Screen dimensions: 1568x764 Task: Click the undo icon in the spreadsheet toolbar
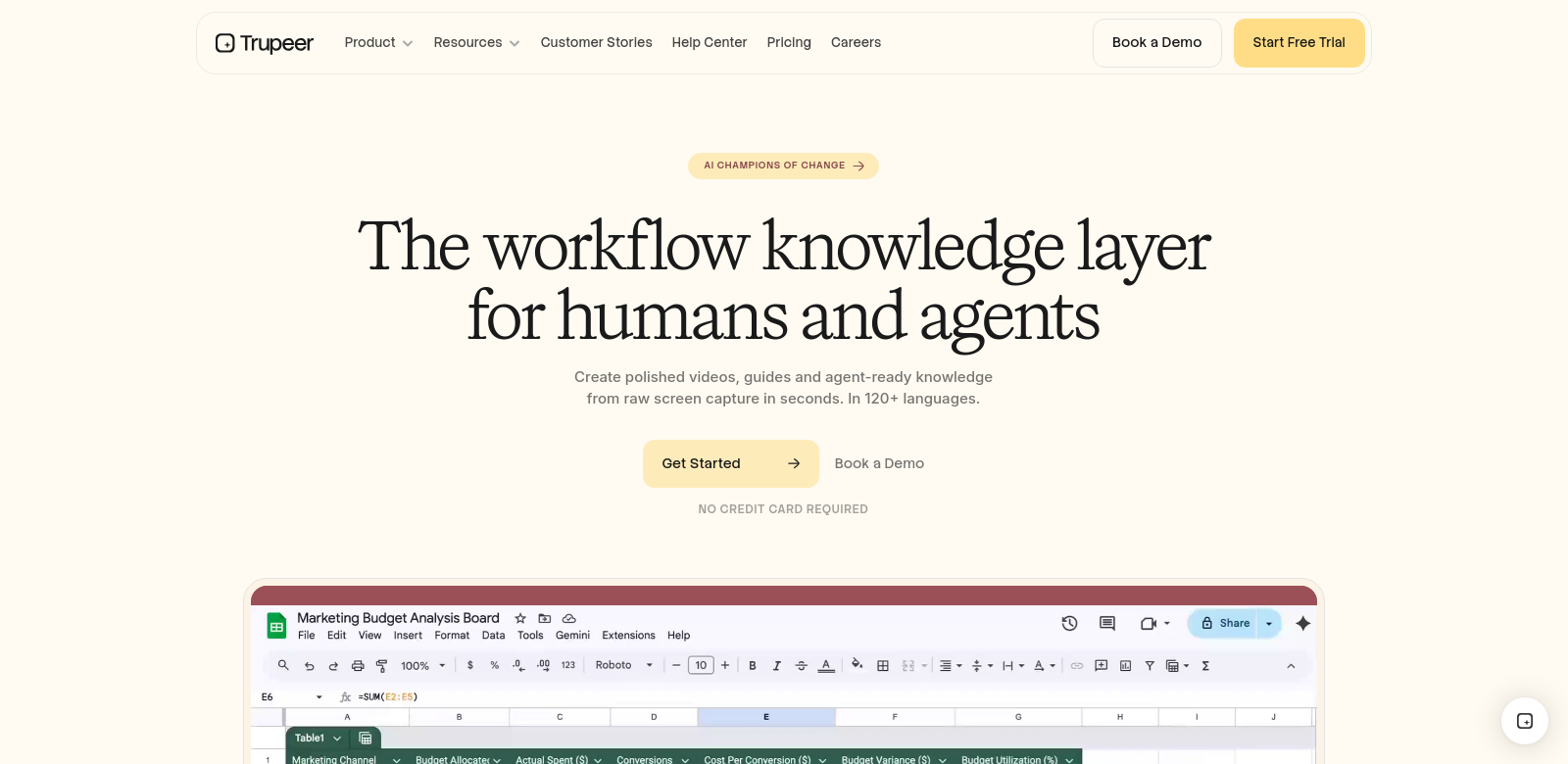309,666
